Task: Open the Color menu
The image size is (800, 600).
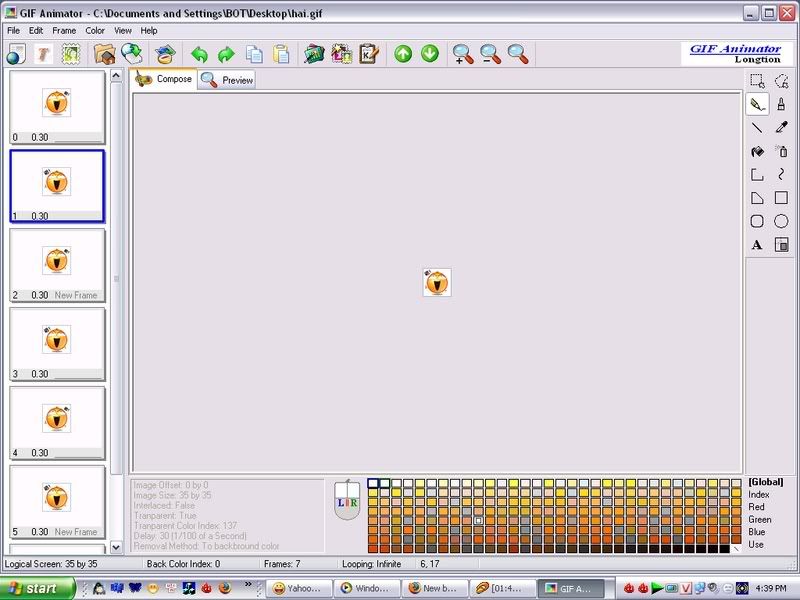Action: pos(95,31)
